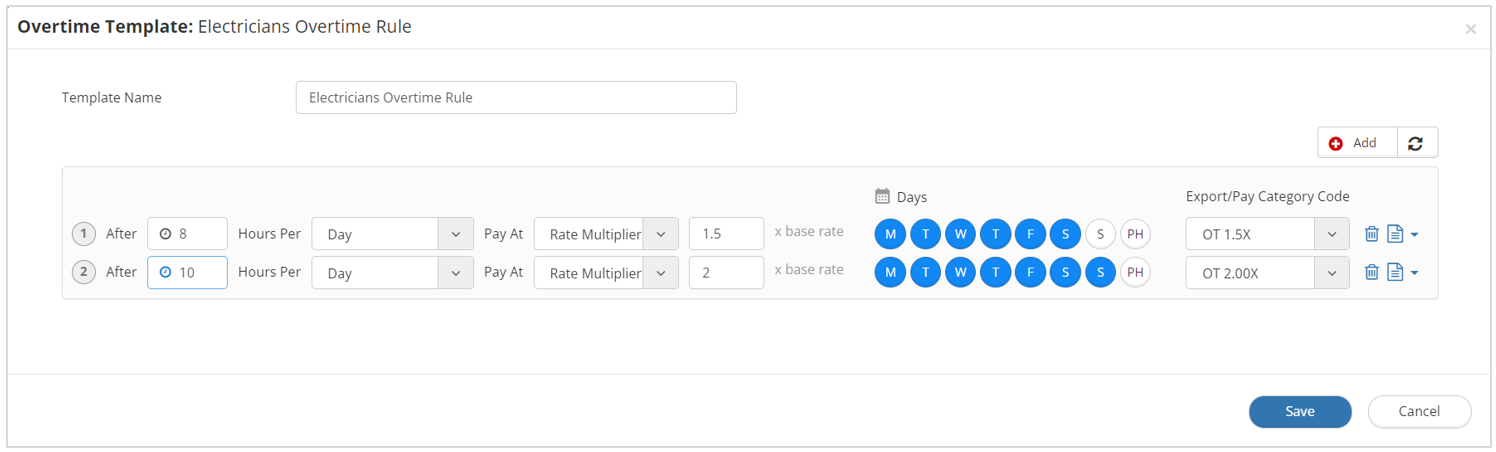
Task: Delete rule 2 with its trash icon
Action: point(1372,272)
